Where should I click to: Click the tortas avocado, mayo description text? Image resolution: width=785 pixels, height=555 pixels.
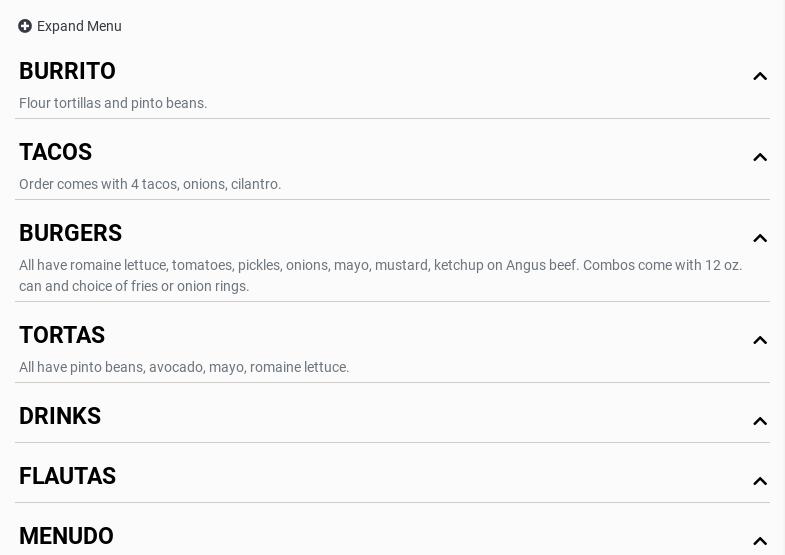click(x=184, y=367)
